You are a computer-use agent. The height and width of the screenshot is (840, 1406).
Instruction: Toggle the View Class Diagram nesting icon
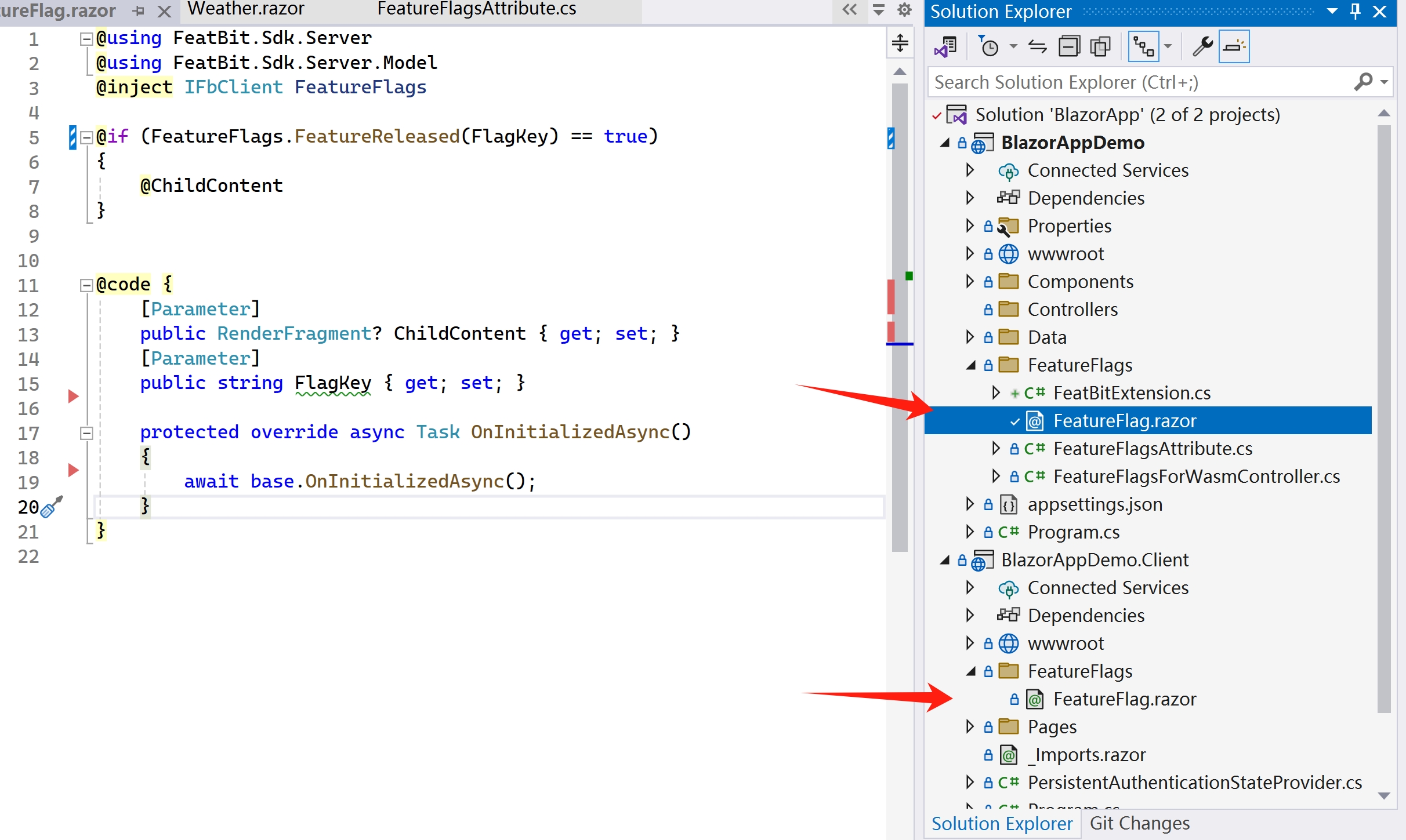(x=1143, y=46)
